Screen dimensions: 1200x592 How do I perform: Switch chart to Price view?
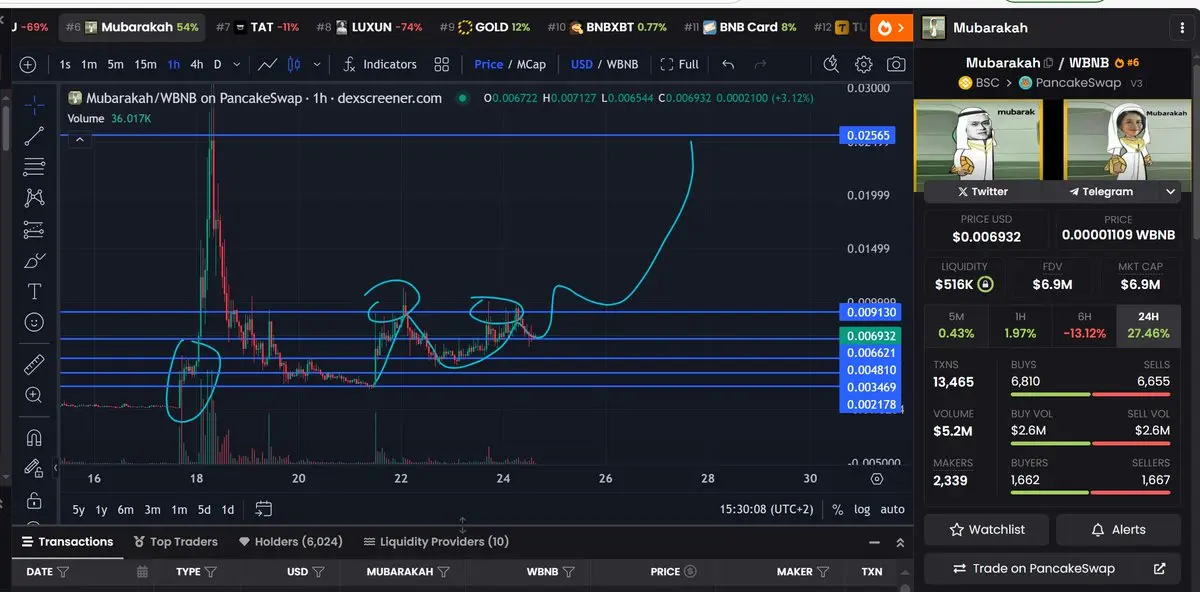coord(489,64)
